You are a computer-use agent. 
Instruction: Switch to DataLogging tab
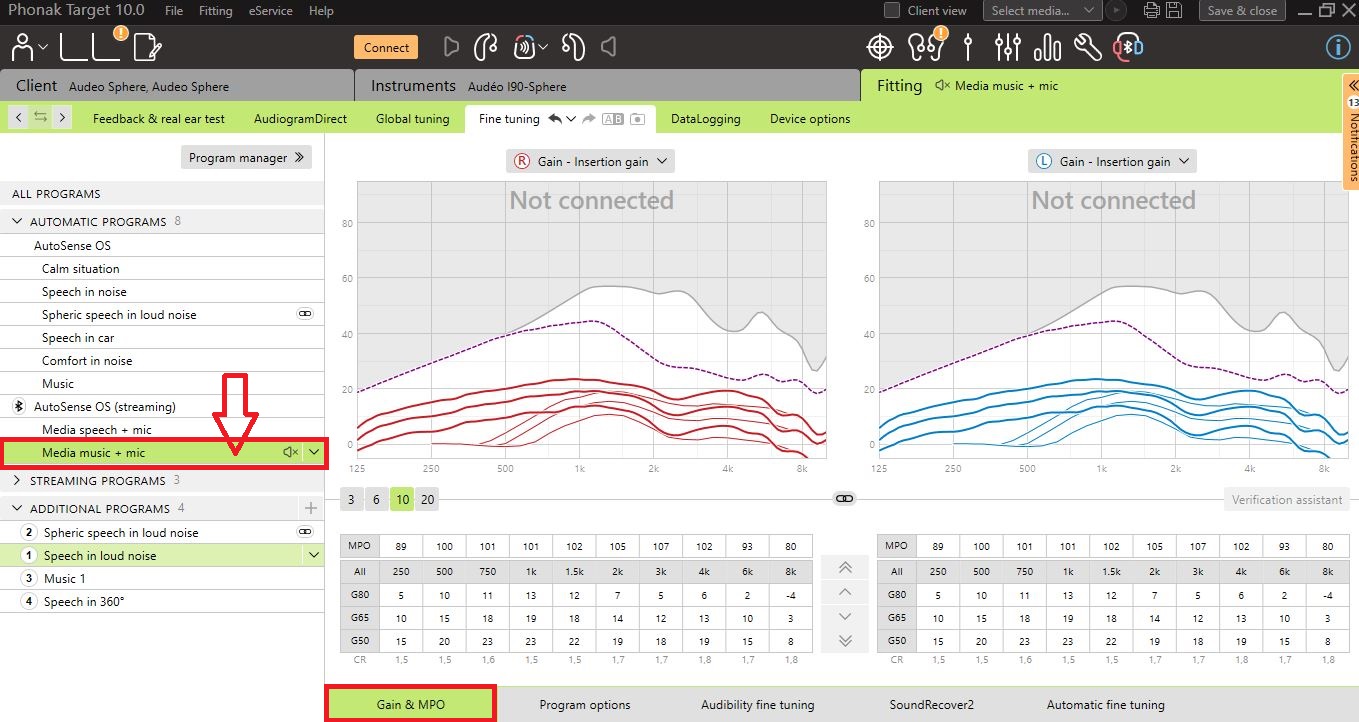click(706, 118)
